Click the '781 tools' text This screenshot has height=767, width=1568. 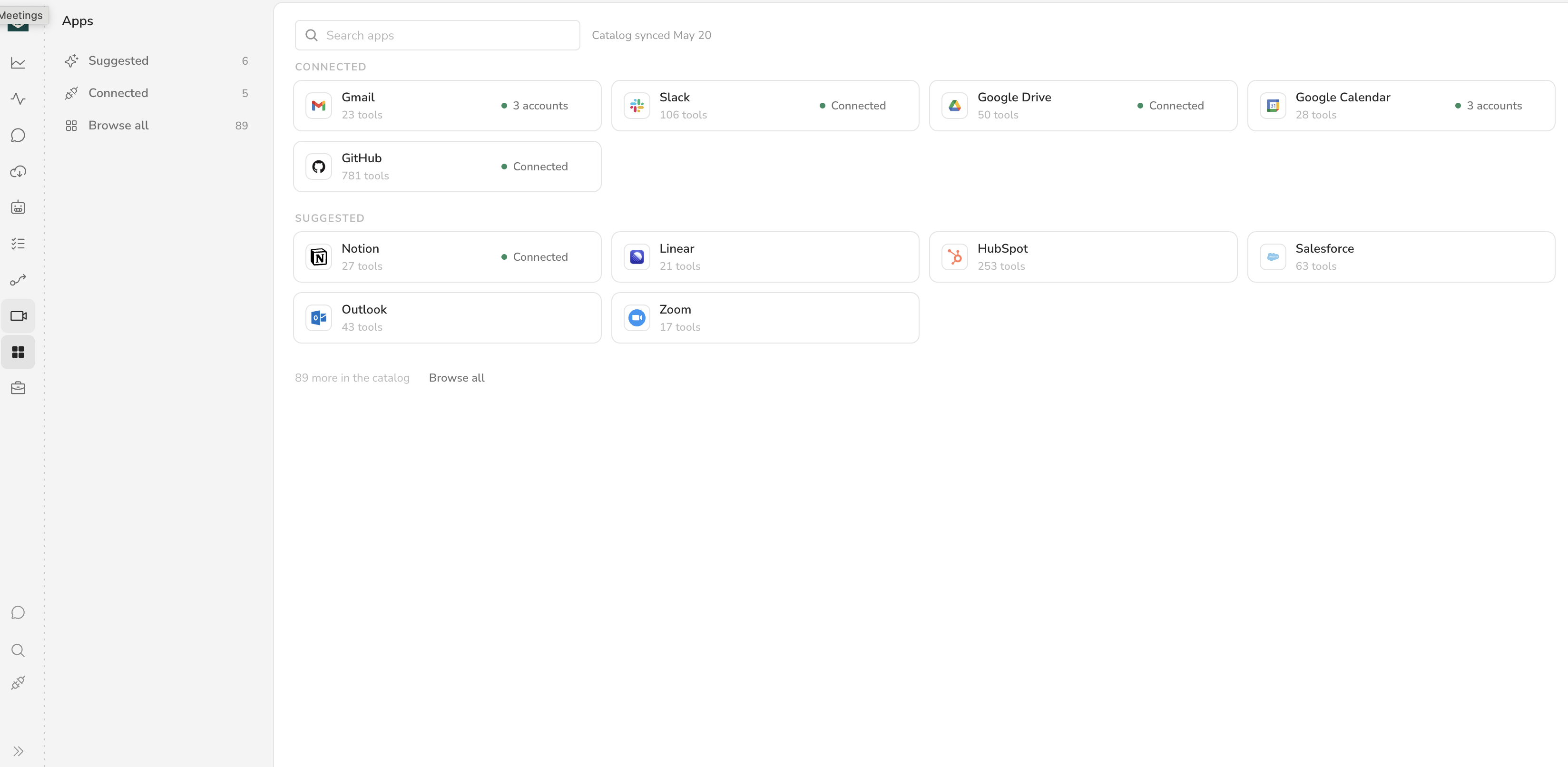click(365, 176)
